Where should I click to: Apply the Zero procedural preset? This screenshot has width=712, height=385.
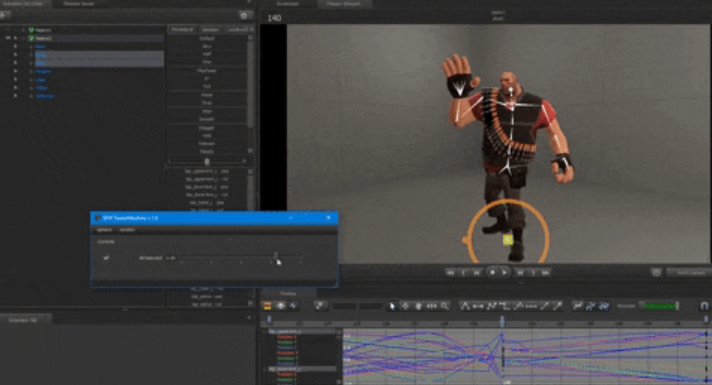[207, 46]
